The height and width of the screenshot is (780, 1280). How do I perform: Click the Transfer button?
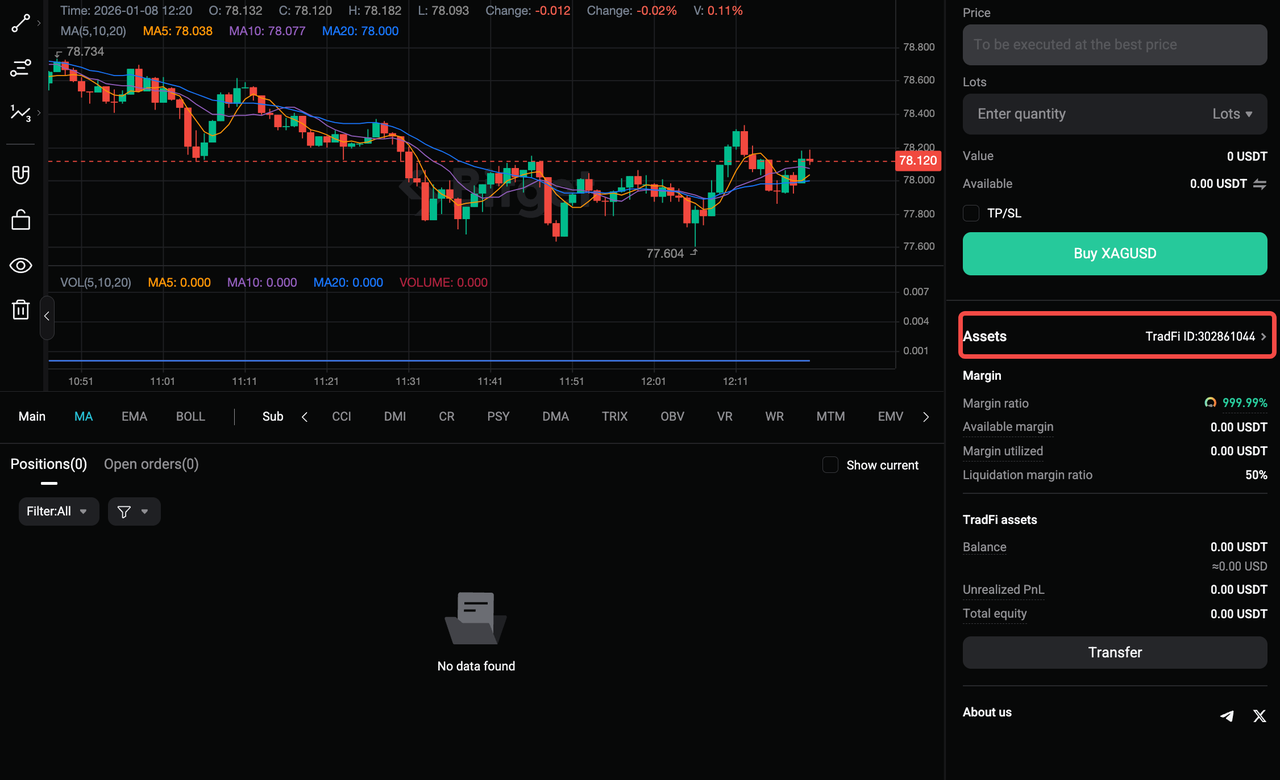[1114, 652]
